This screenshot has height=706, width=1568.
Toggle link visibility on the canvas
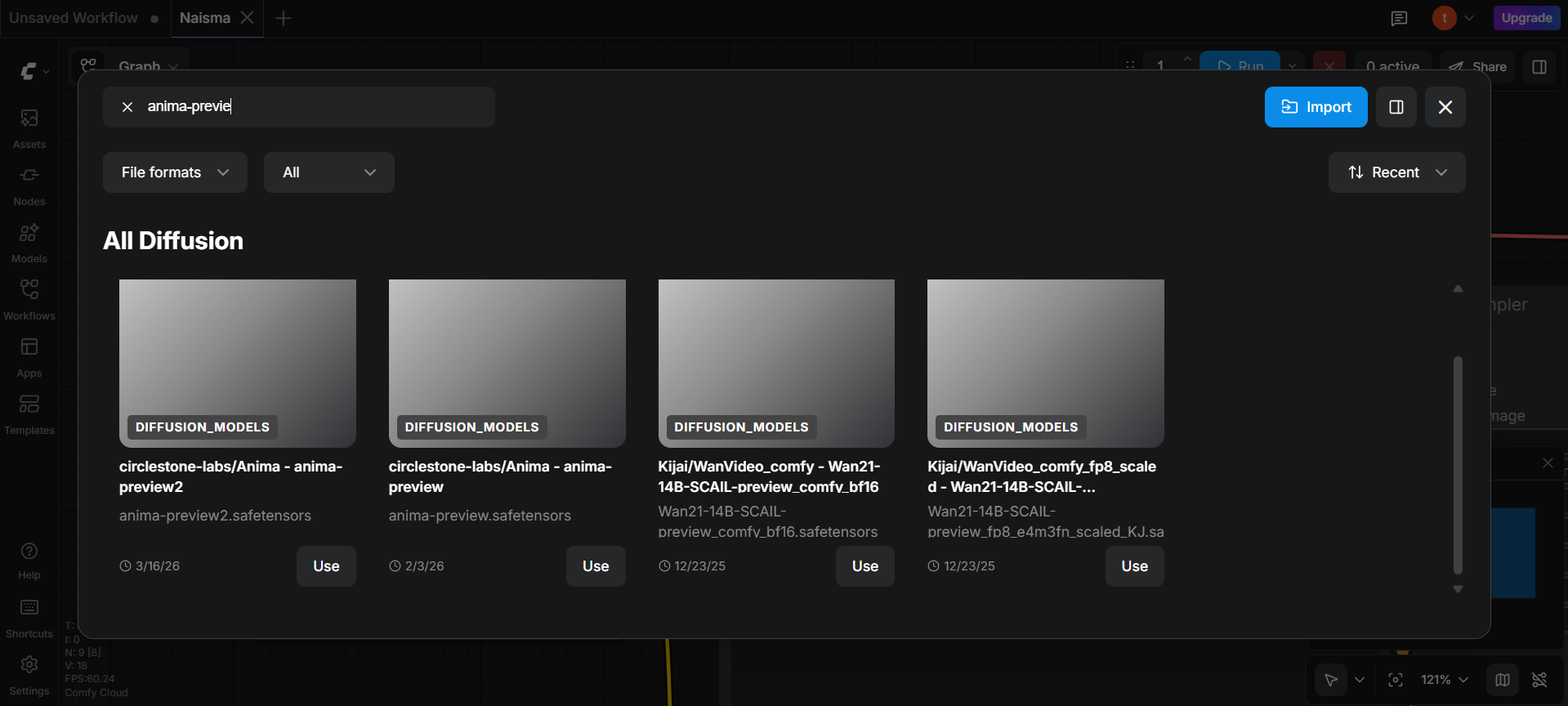(1539, 680)
